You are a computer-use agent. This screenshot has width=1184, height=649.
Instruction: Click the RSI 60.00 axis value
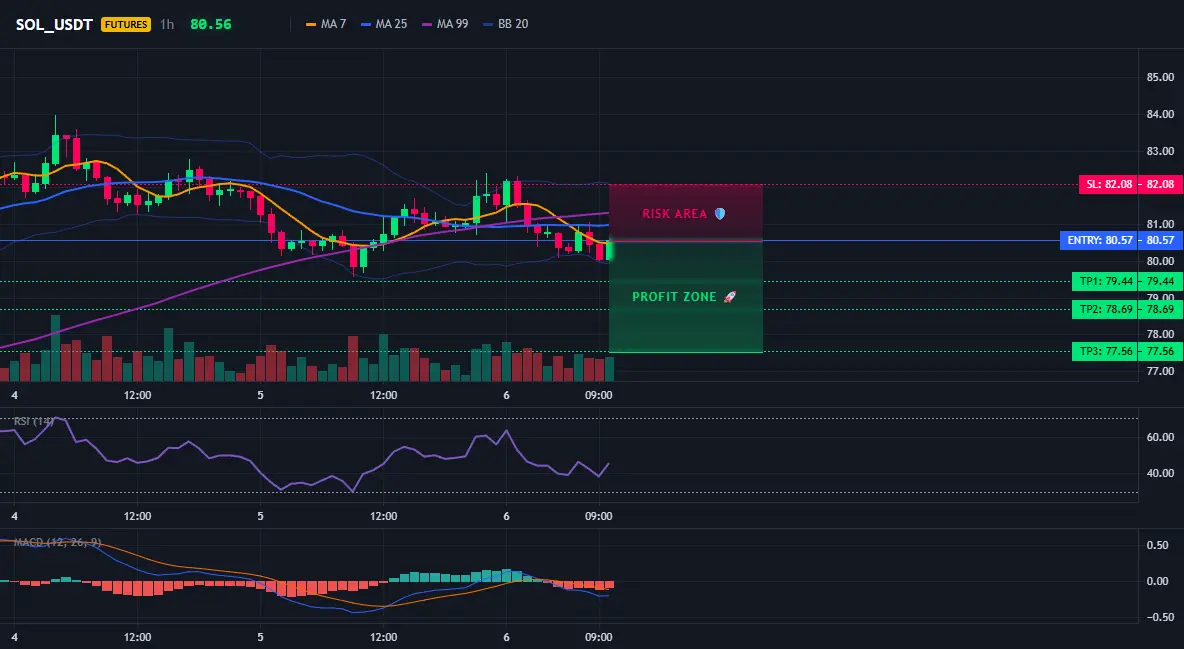(x=1160, y=437)
